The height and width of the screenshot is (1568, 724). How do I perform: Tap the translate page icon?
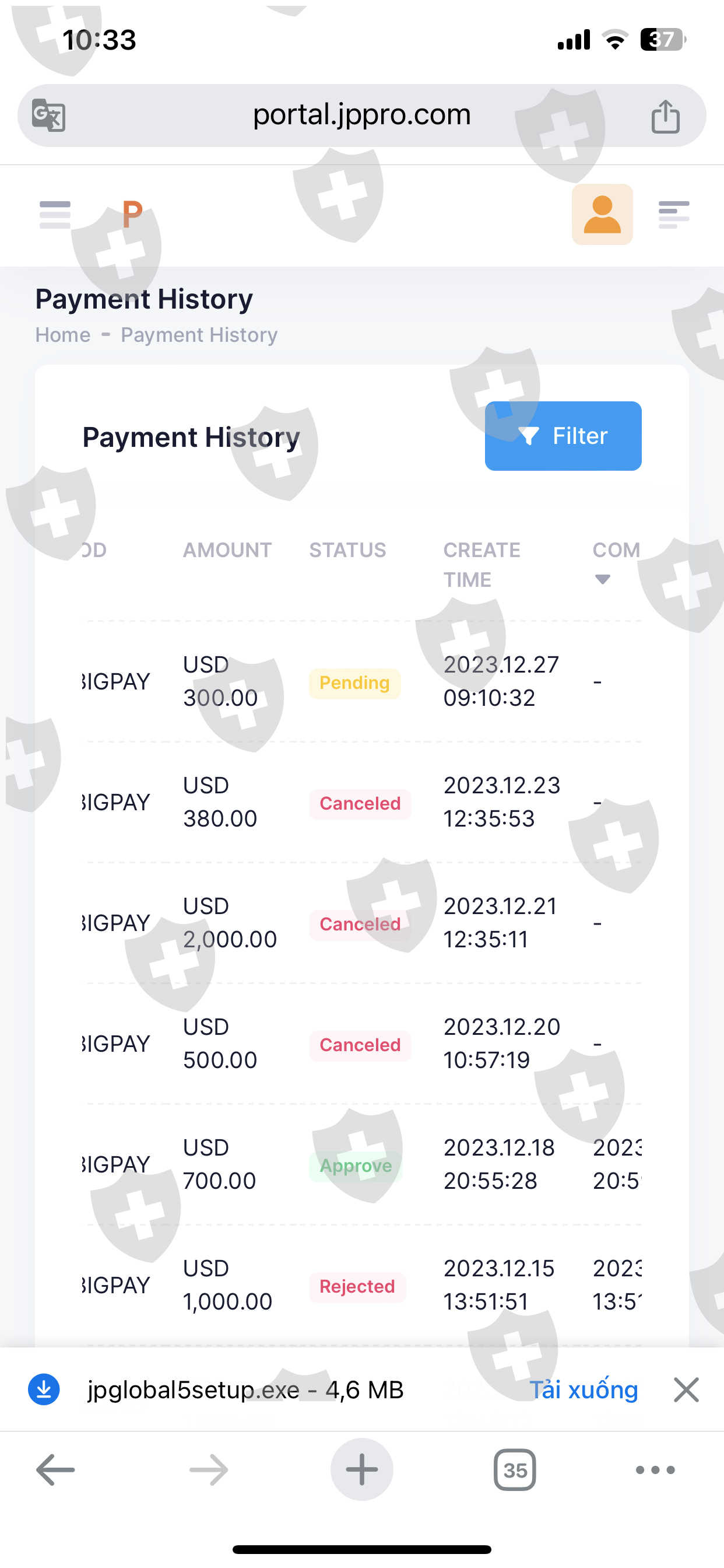48,115
